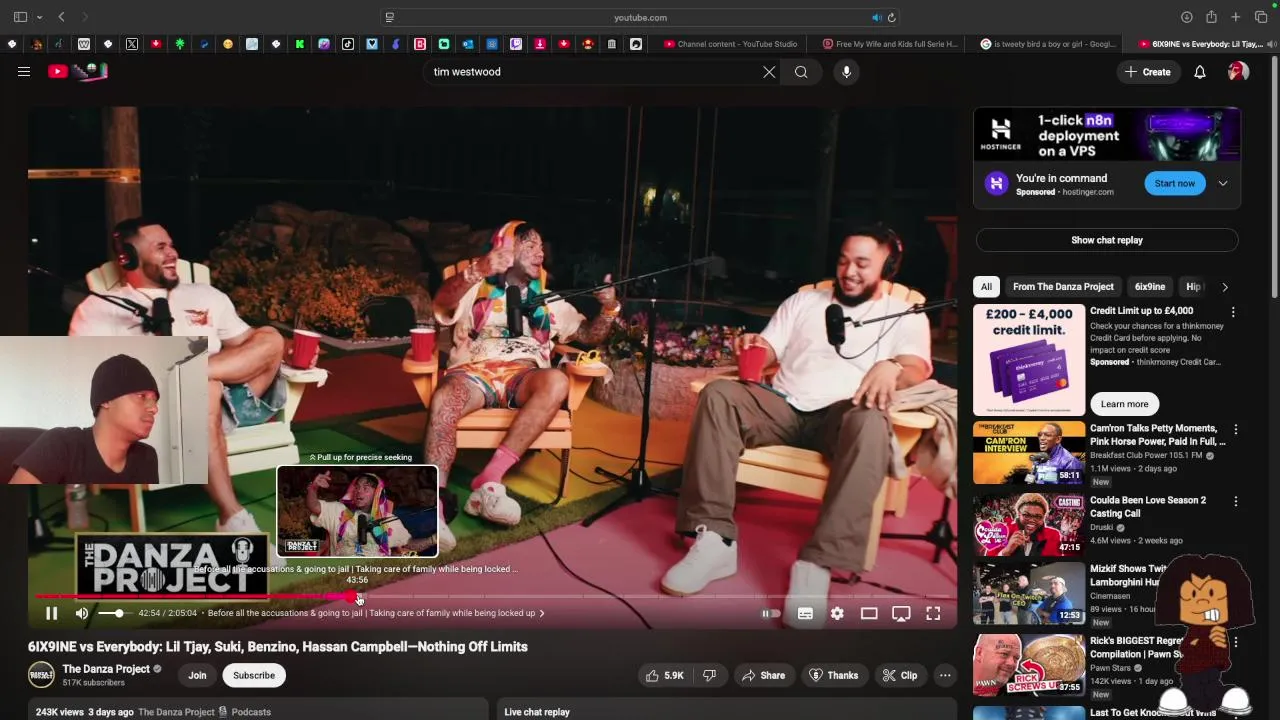Open Cam'ron Talks Petty Moments video thumbnail
1280x720 pixels.
(x=1029, y=452)
